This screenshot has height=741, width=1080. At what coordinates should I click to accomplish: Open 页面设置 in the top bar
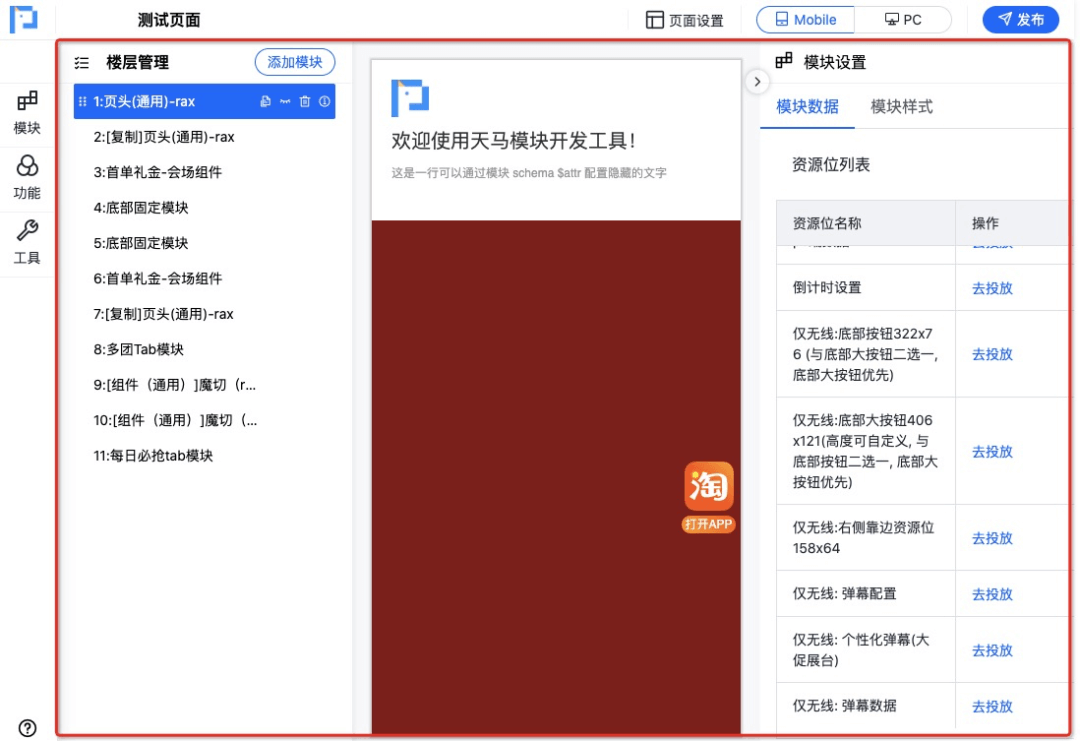683,19
